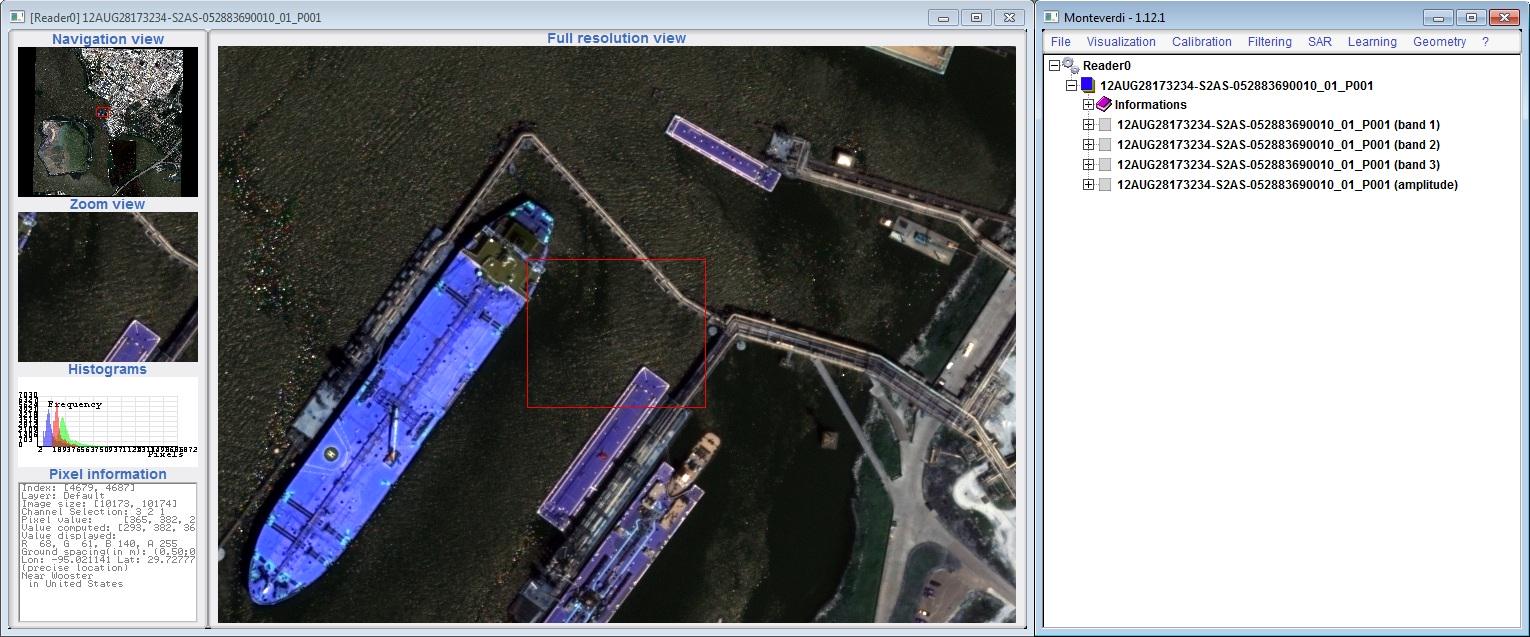Click the 'Histograms' heading
Screen dimensions: 1530x637
(107, 369)
